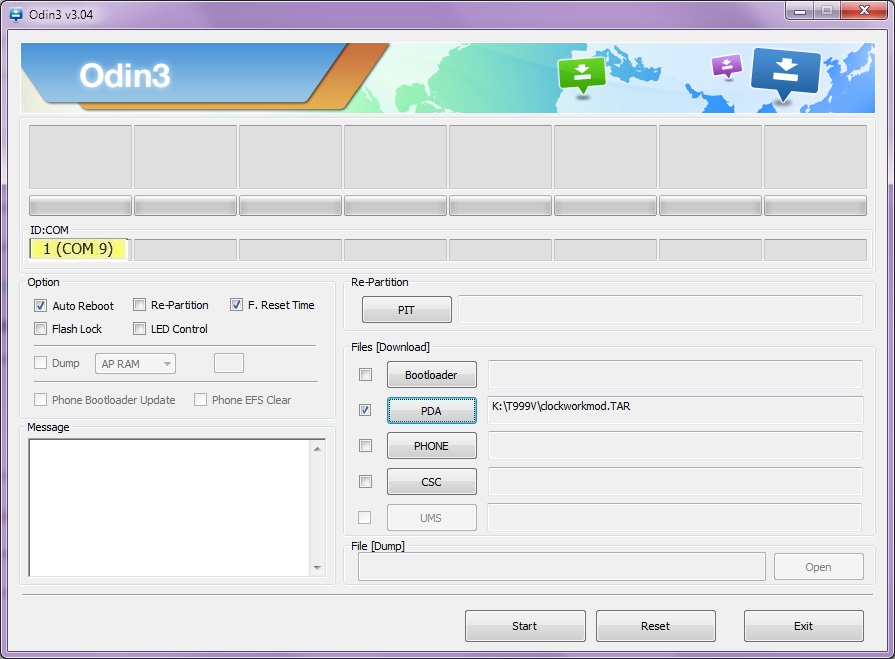895x659 pixels.
Task: Click the small purple download icon
Action: [726, 66]
